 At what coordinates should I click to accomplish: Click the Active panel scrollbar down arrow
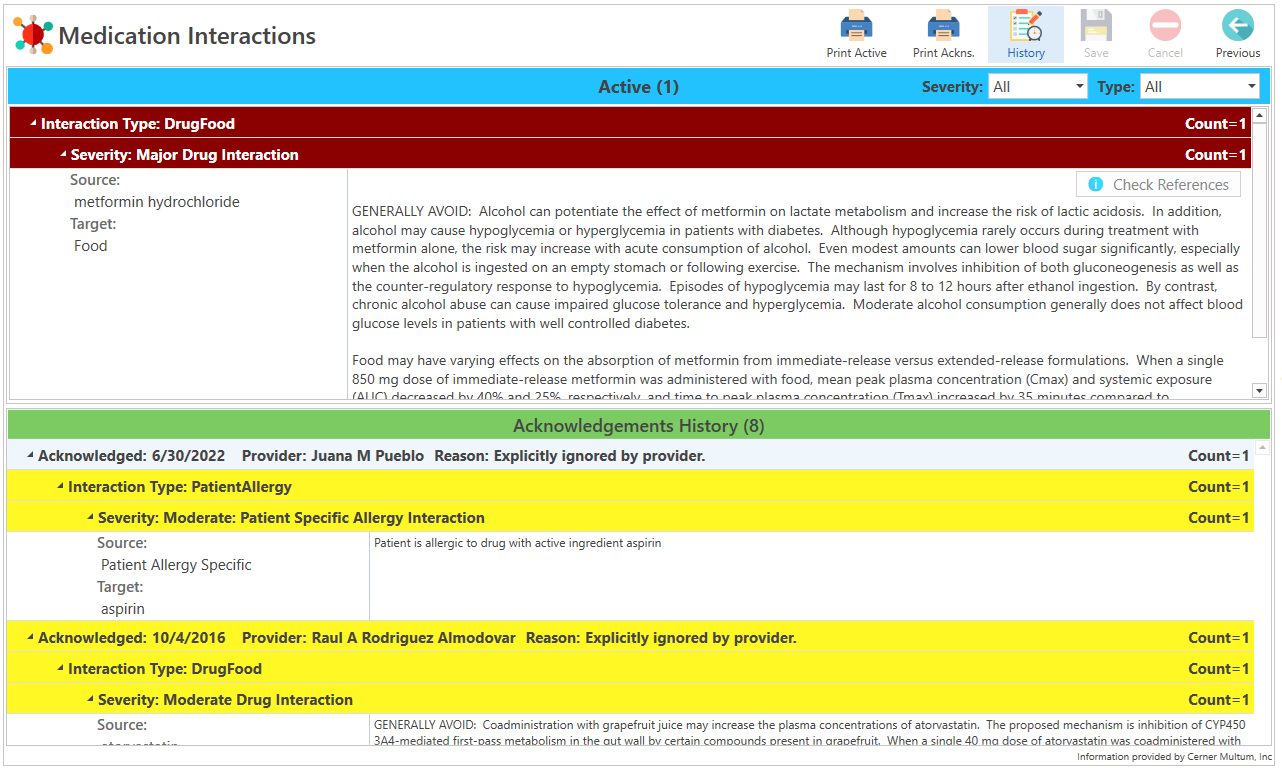[x=1260, y=391]
